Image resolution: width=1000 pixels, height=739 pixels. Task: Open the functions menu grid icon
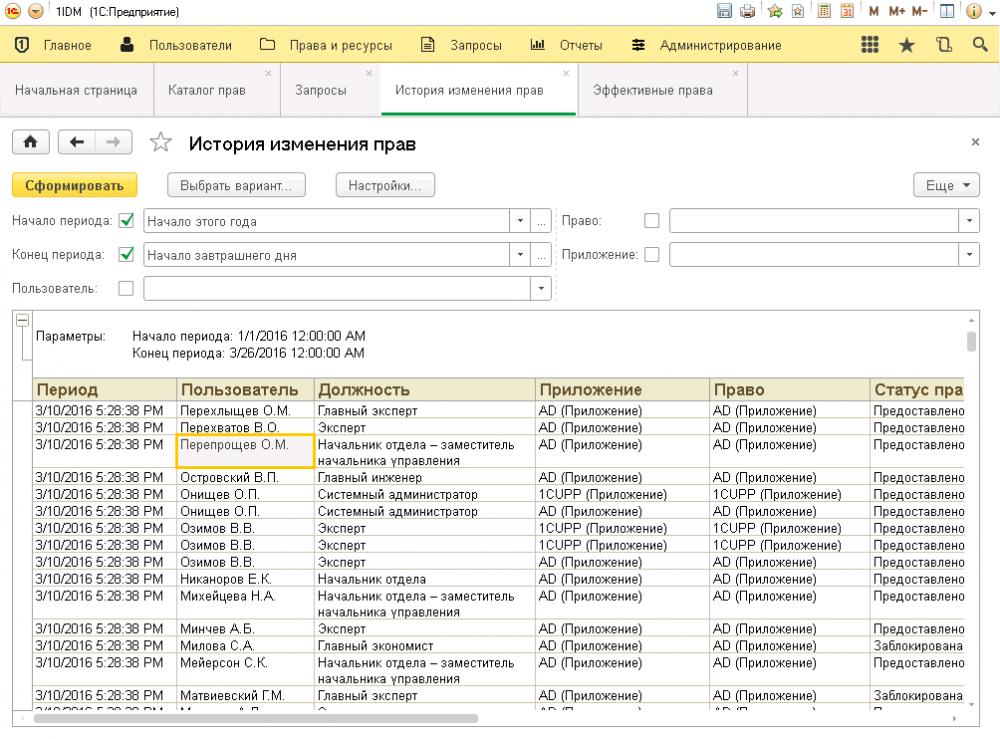[870, 45]
